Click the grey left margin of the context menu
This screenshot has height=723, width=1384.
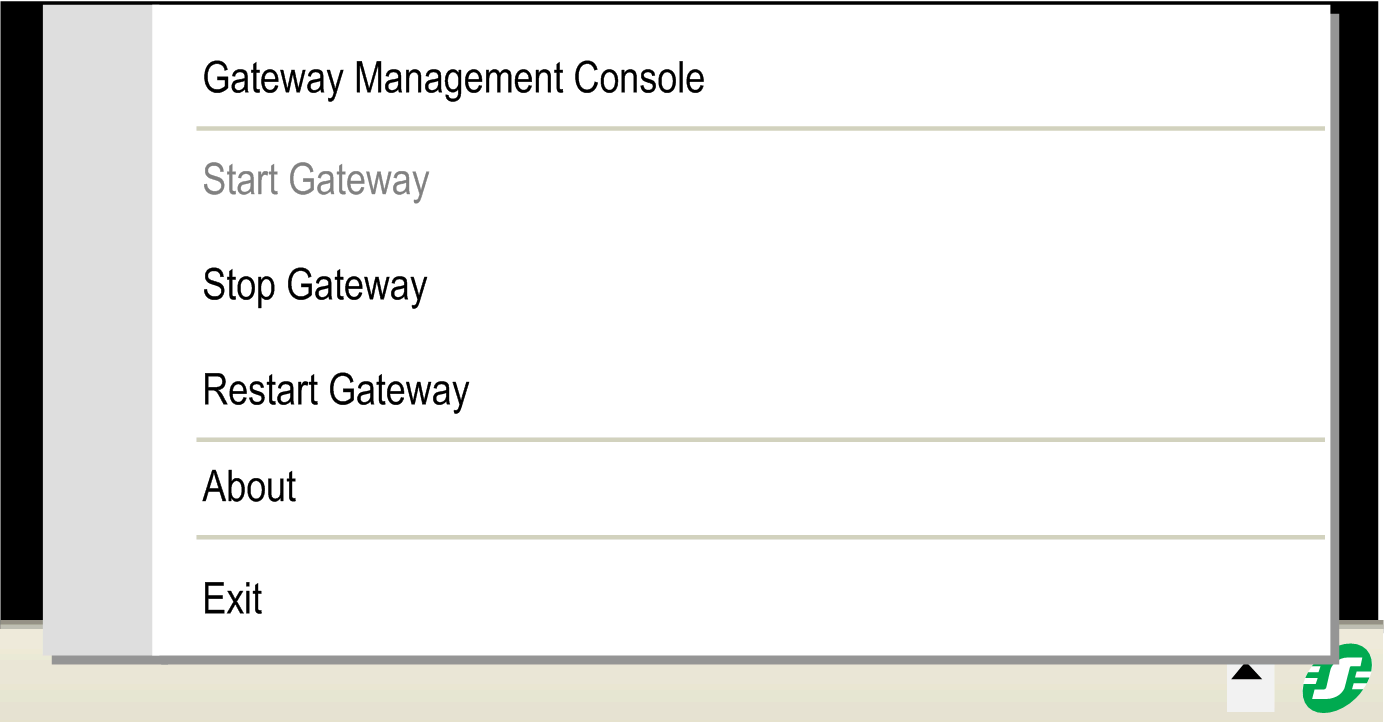click(98, 330)
